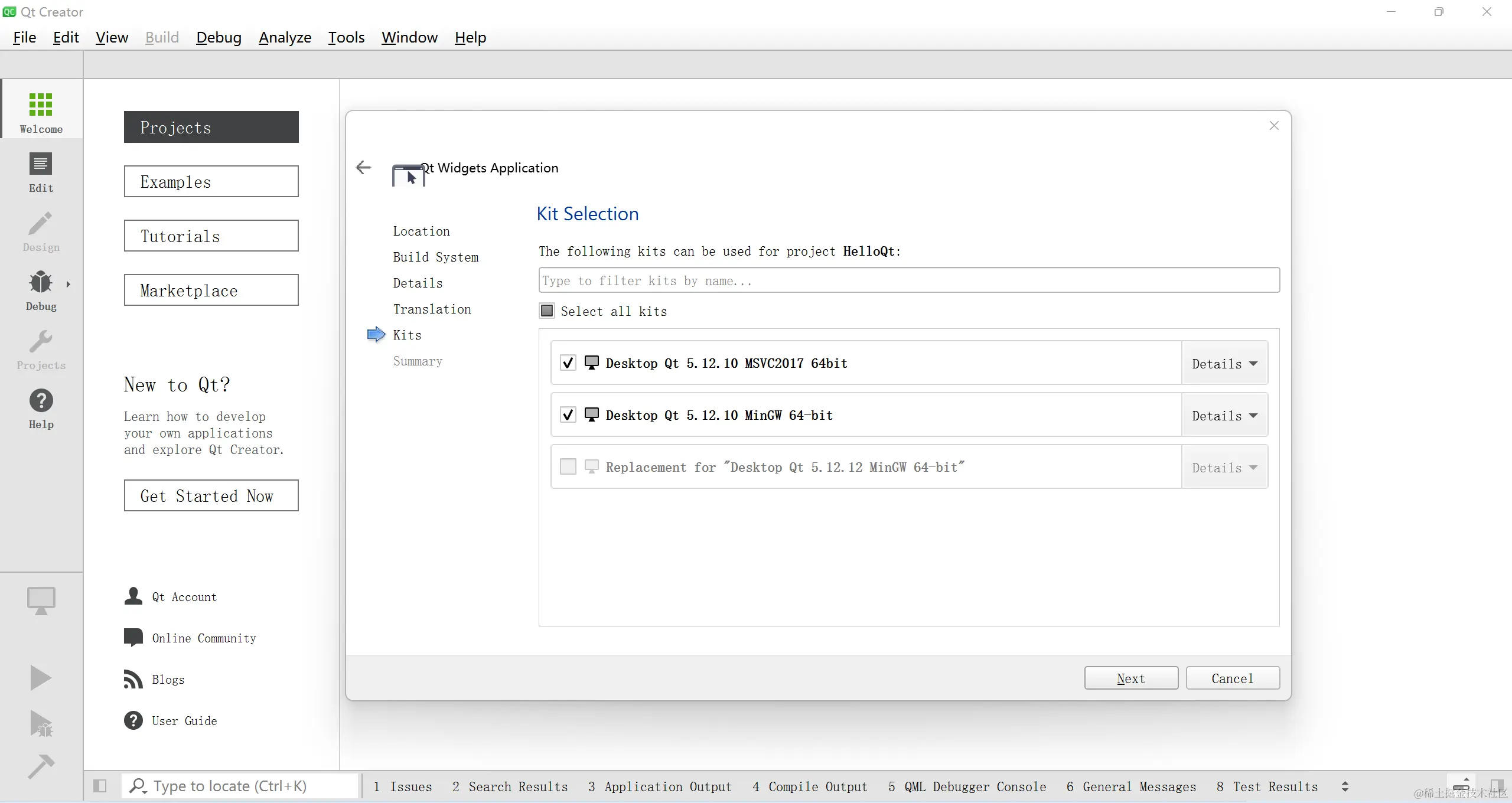Expand Details for MSVC2017 64bit kit
Image resolution: width=1512 pixels, height=803 pixels.
[x=1224, y=364]
